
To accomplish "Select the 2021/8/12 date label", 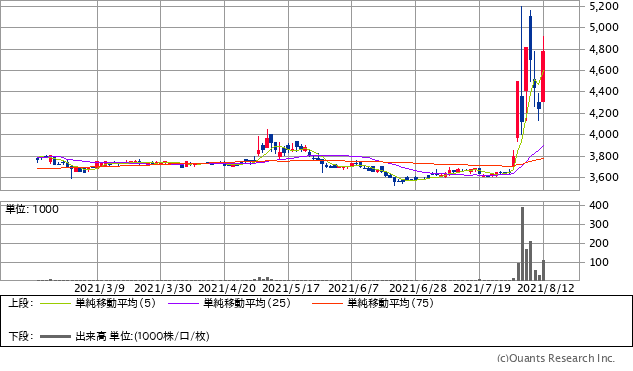I will tap(546, 288).
